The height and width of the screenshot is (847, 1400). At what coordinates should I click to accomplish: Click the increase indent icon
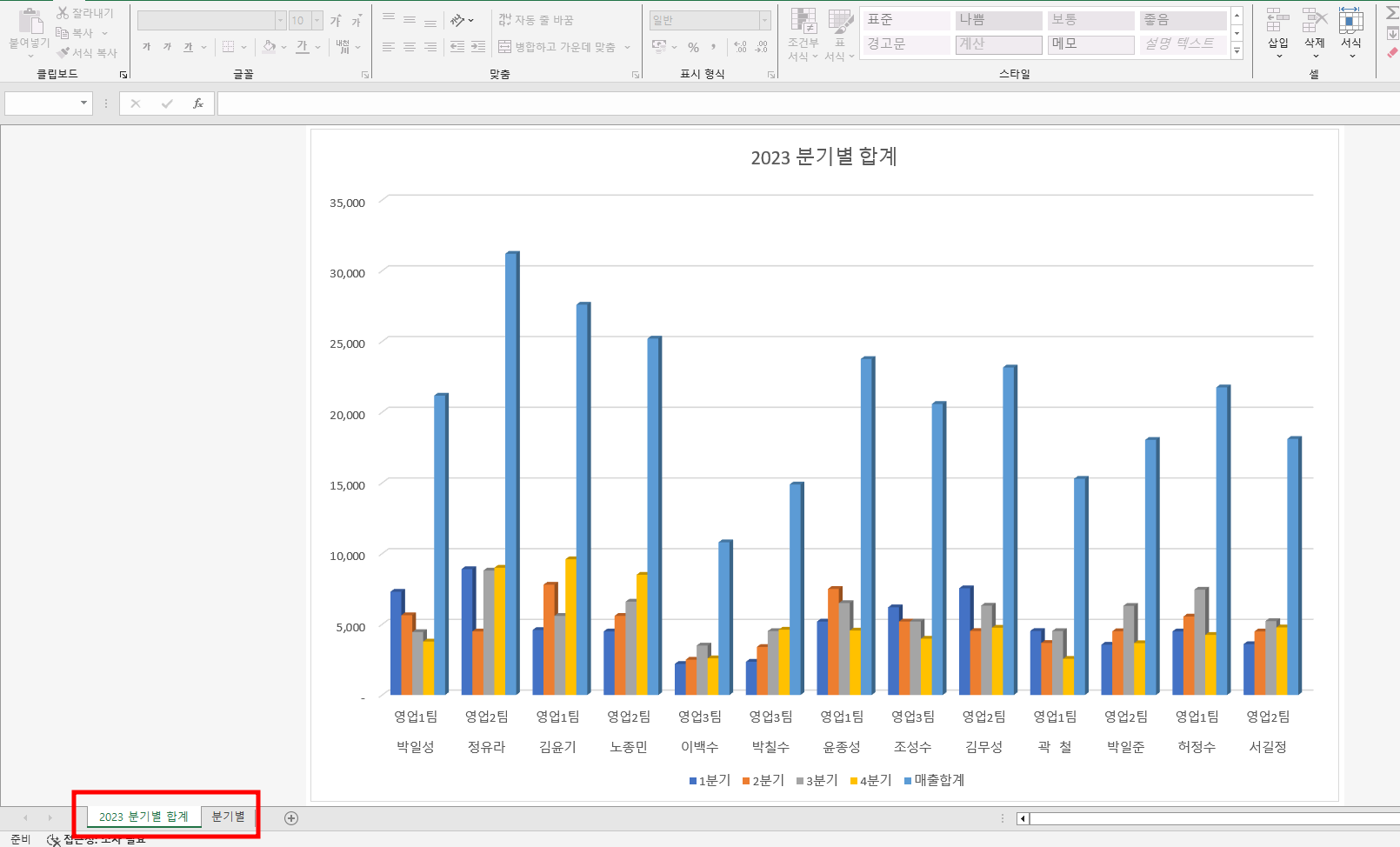click(478, 47)
